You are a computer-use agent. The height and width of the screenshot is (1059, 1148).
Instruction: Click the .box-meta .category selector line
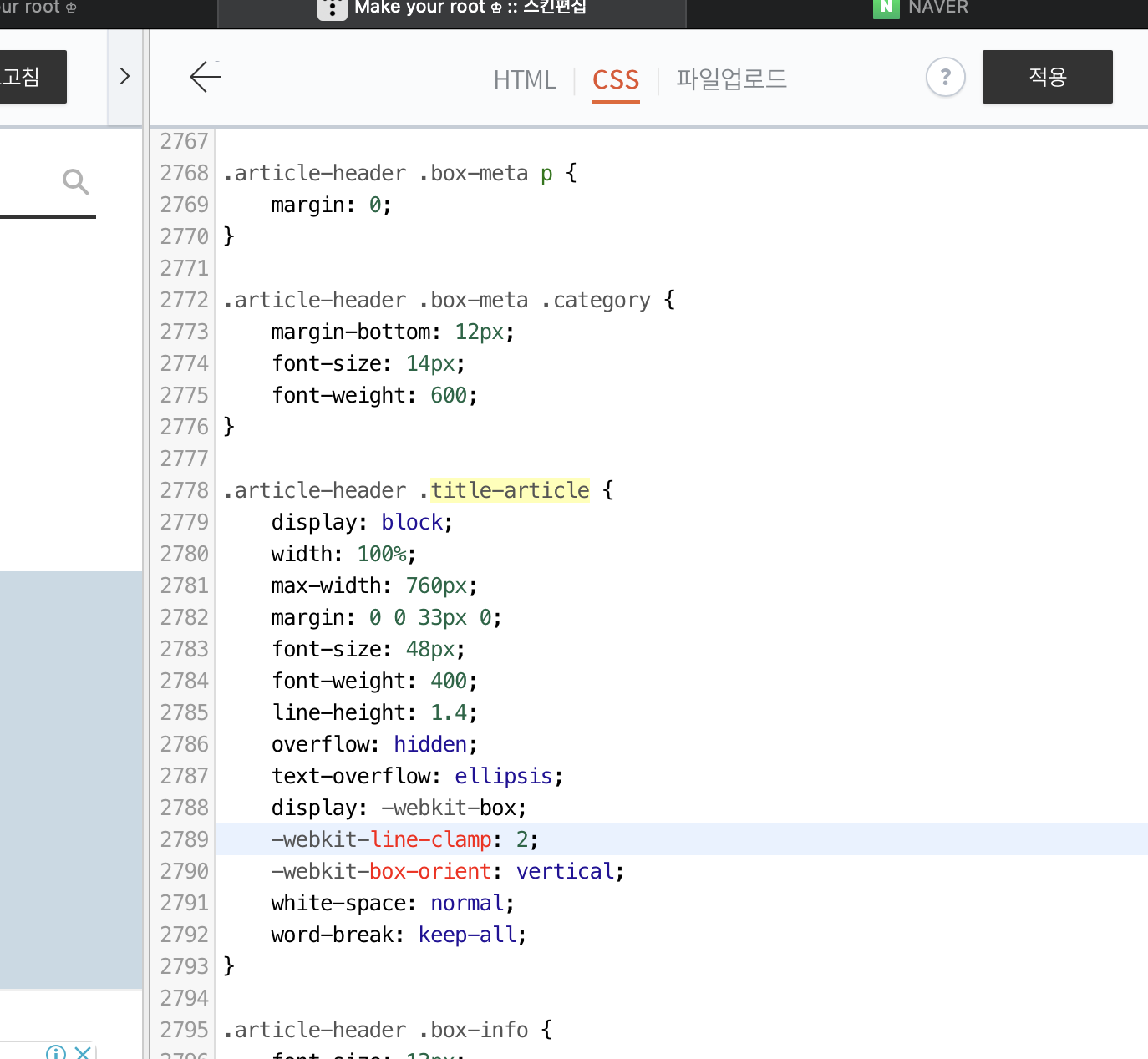pyautogui.click(x=450, y=300)
